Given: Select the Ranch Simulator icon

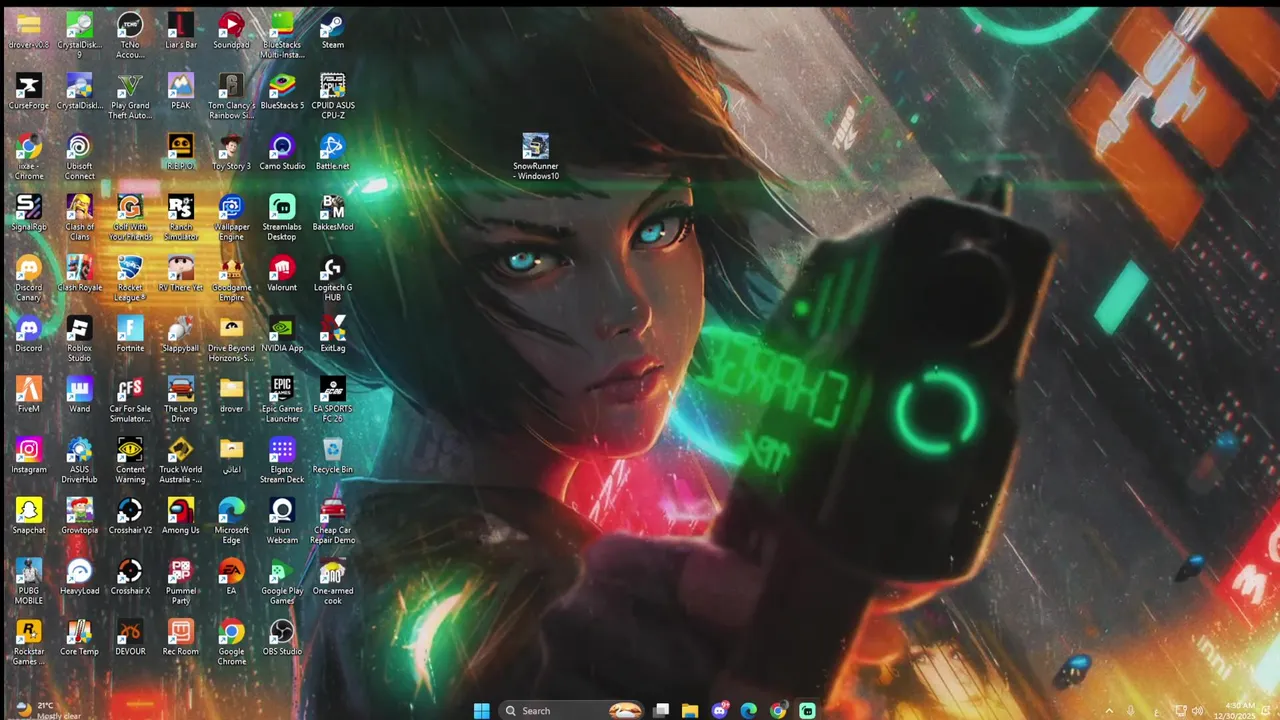Looking at the screenshot, I should point(180,218).
